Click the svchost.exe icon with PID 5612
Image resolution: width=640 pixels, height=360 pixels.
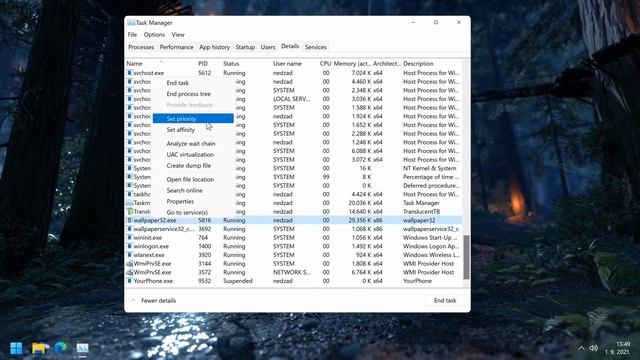pos(130,73)
